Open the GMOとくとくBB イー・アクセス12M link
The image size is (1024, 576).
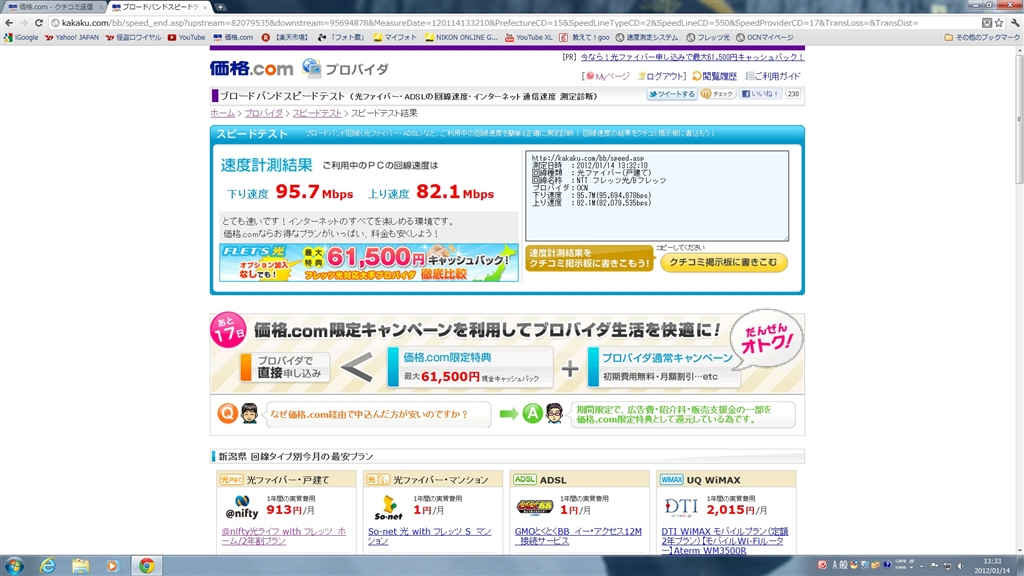[x=578, y=536]
